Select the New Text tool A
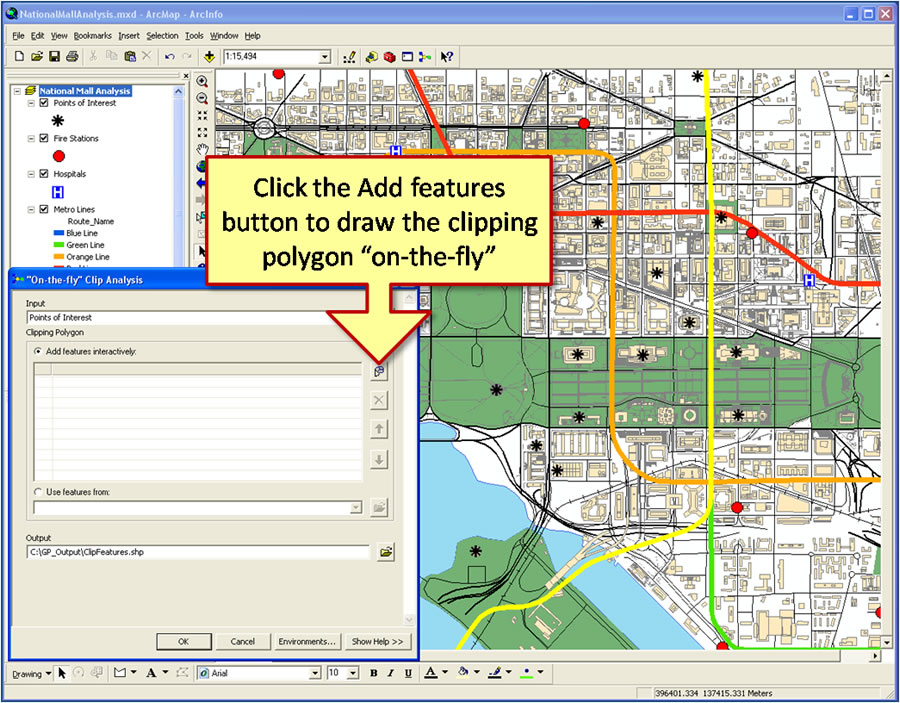The height and width of the screenshot is (703, 900). point(152,673)
